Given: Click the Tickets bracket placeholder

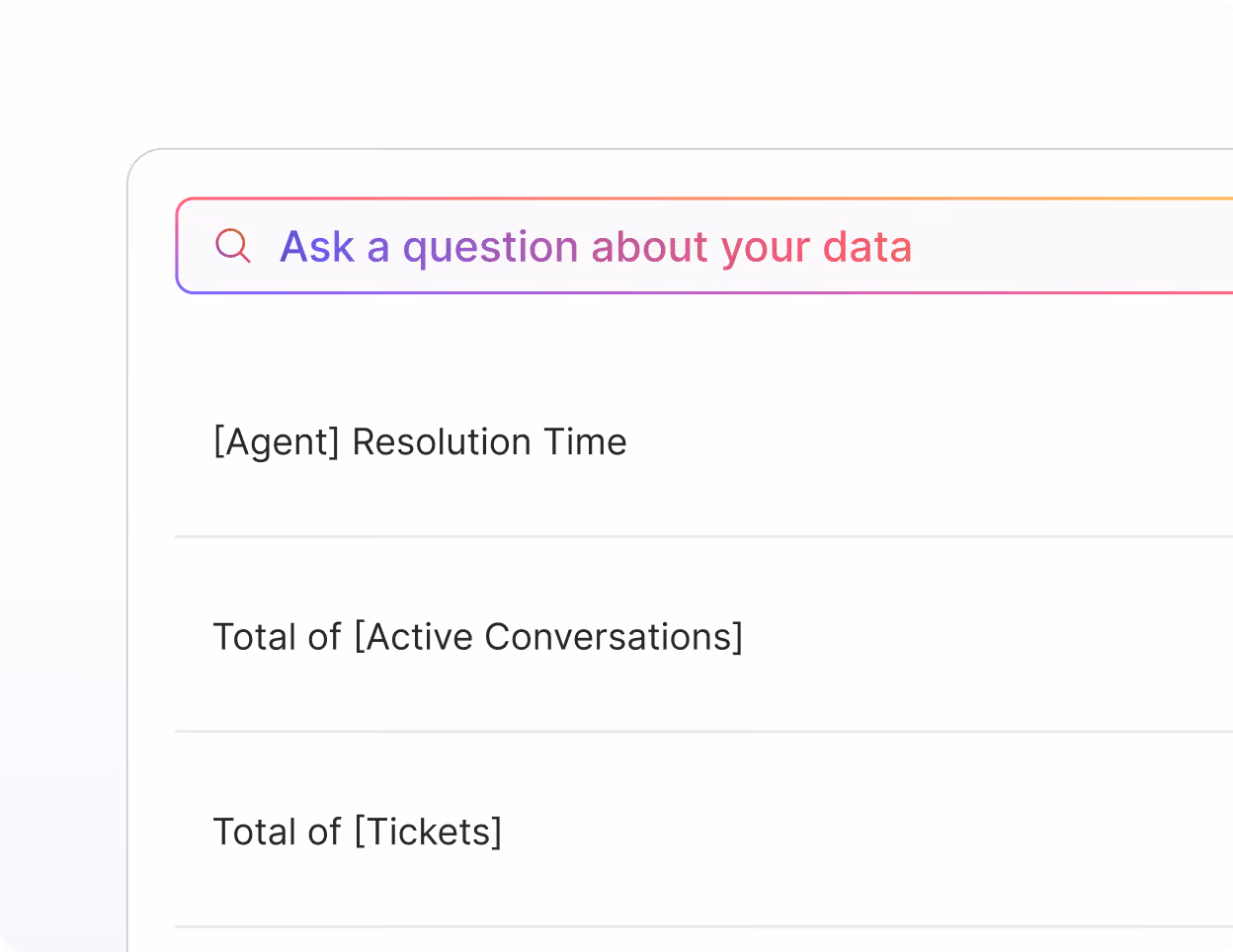Looking at the screenshot, I should point(429,831).
